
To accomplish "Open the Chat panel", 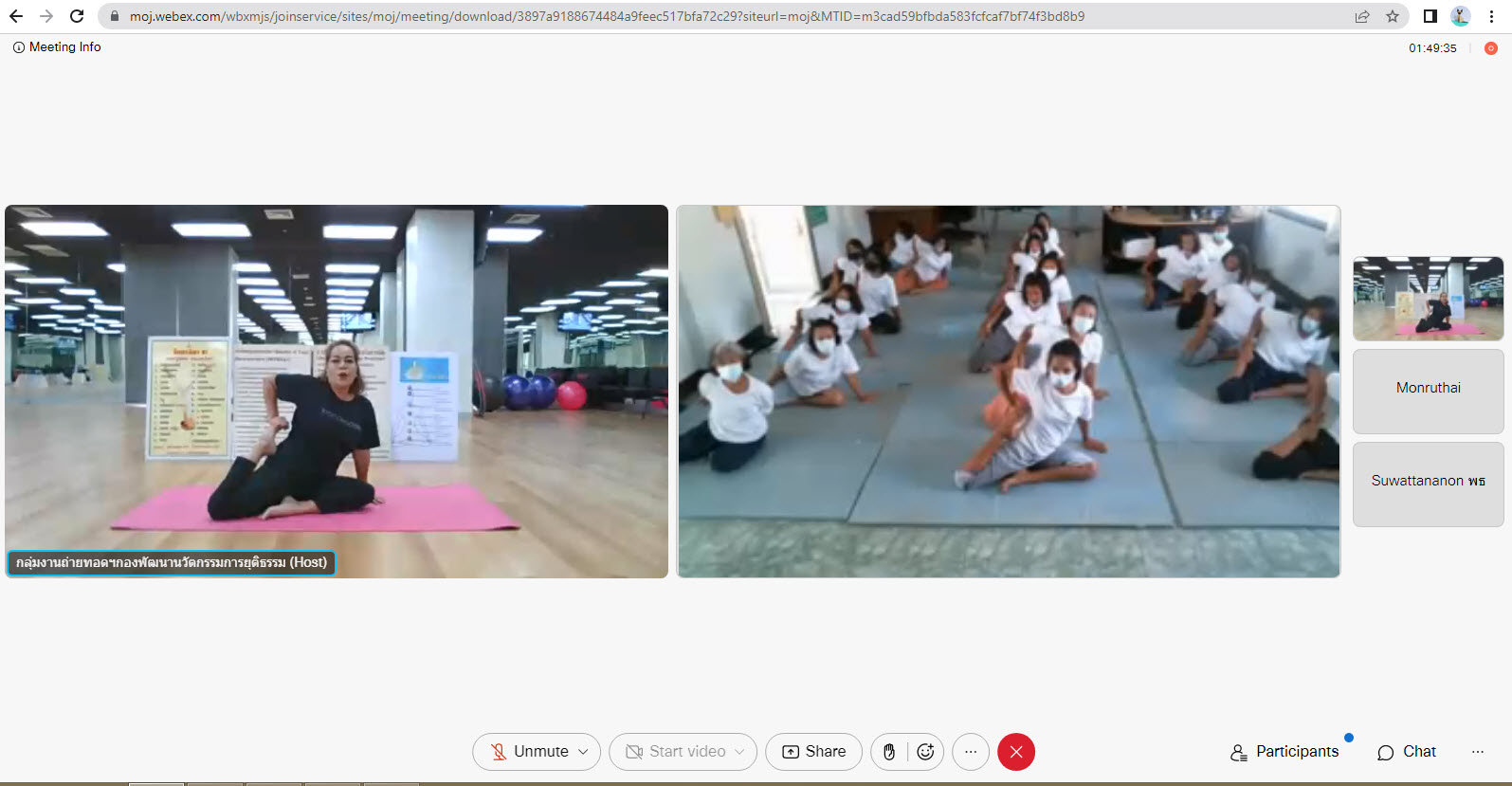I will [1407, 752].
